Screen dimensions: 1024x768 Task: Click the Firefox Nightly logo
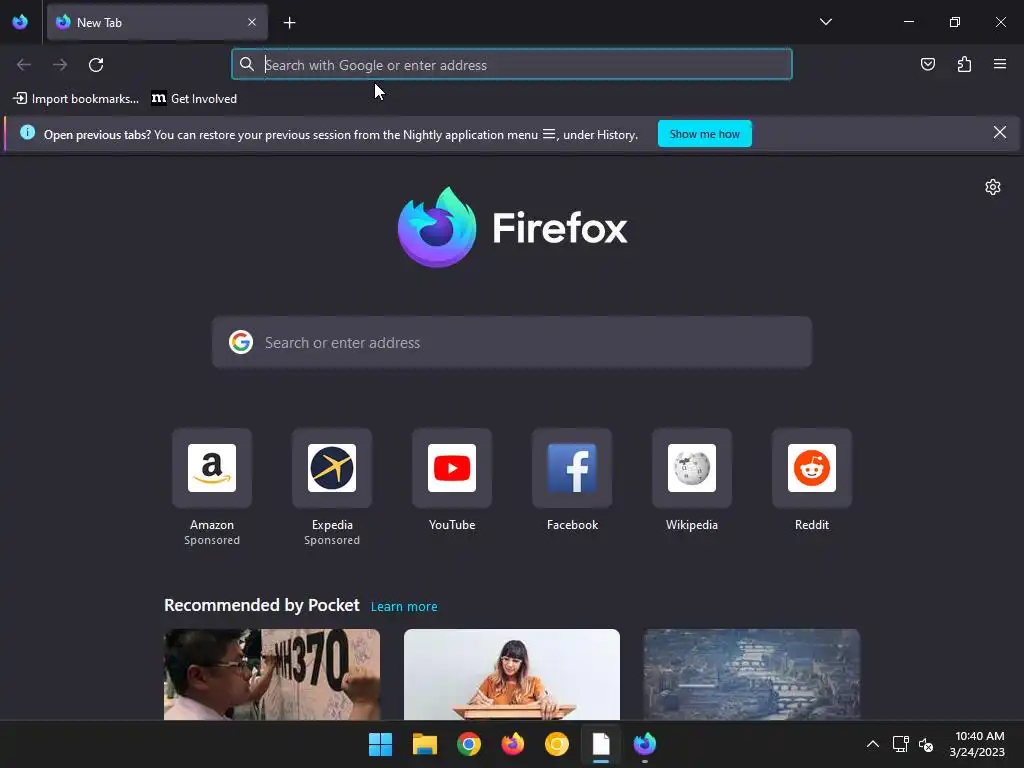point(437,227)
